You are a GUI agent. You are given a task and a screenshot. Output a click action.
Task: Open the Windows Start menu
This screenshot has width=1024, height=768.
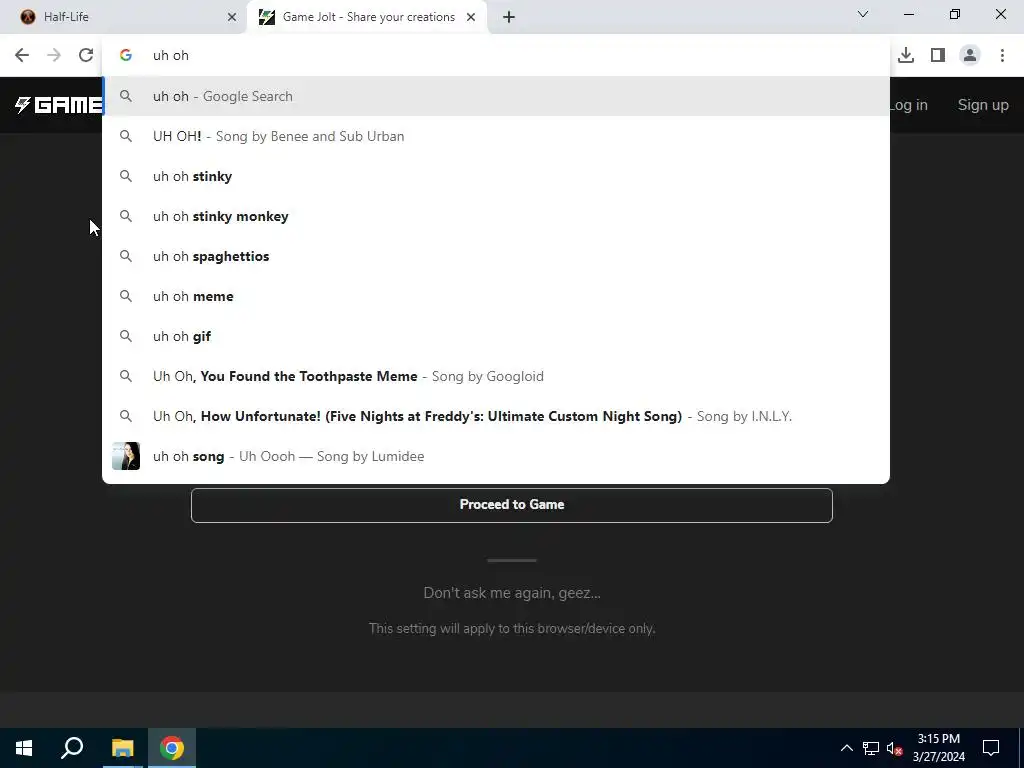click(x=24, y=748)
